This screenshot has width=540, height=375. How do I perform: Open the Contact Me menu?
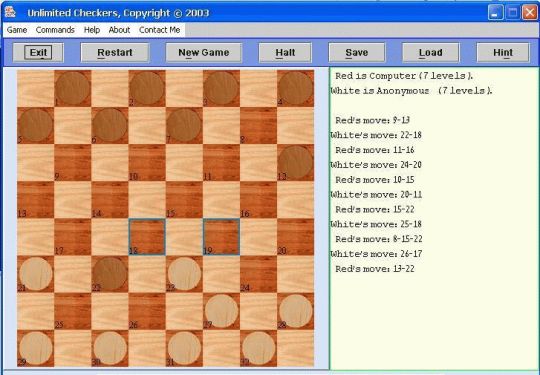pos(159,30)
